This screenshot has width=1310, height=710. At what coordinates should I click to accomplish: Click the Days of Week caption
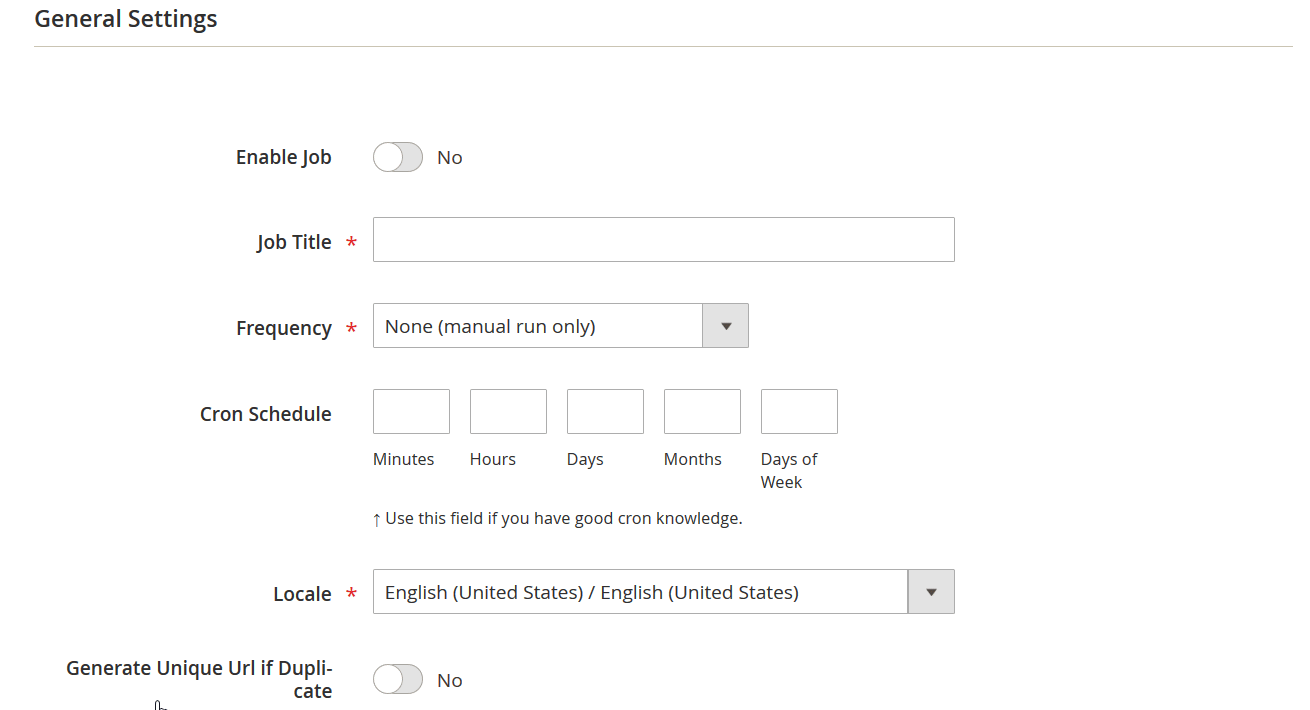click(789, 470)
